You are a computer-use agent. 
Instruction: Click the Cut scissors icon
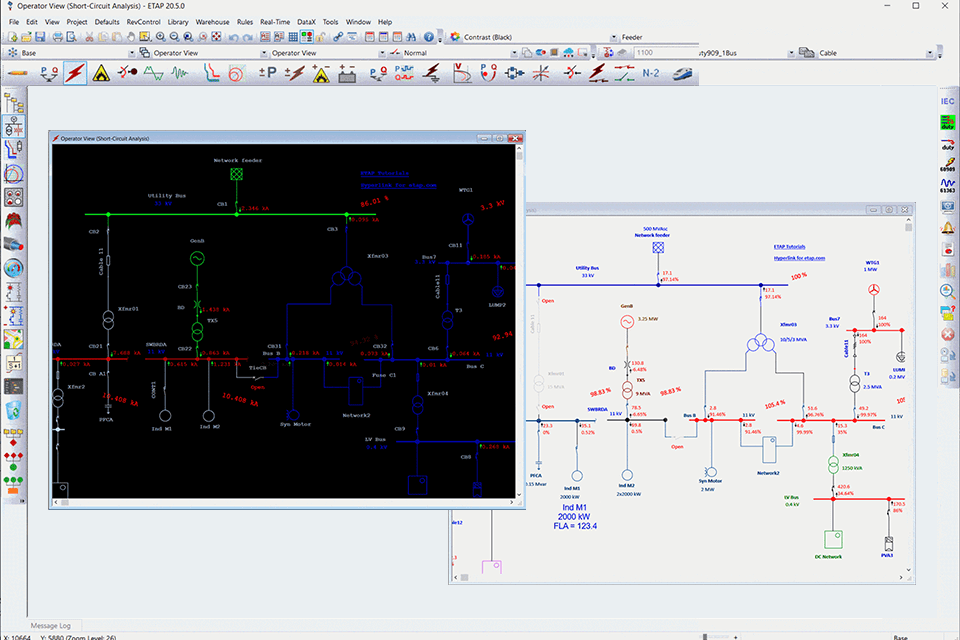pos(89,37)
